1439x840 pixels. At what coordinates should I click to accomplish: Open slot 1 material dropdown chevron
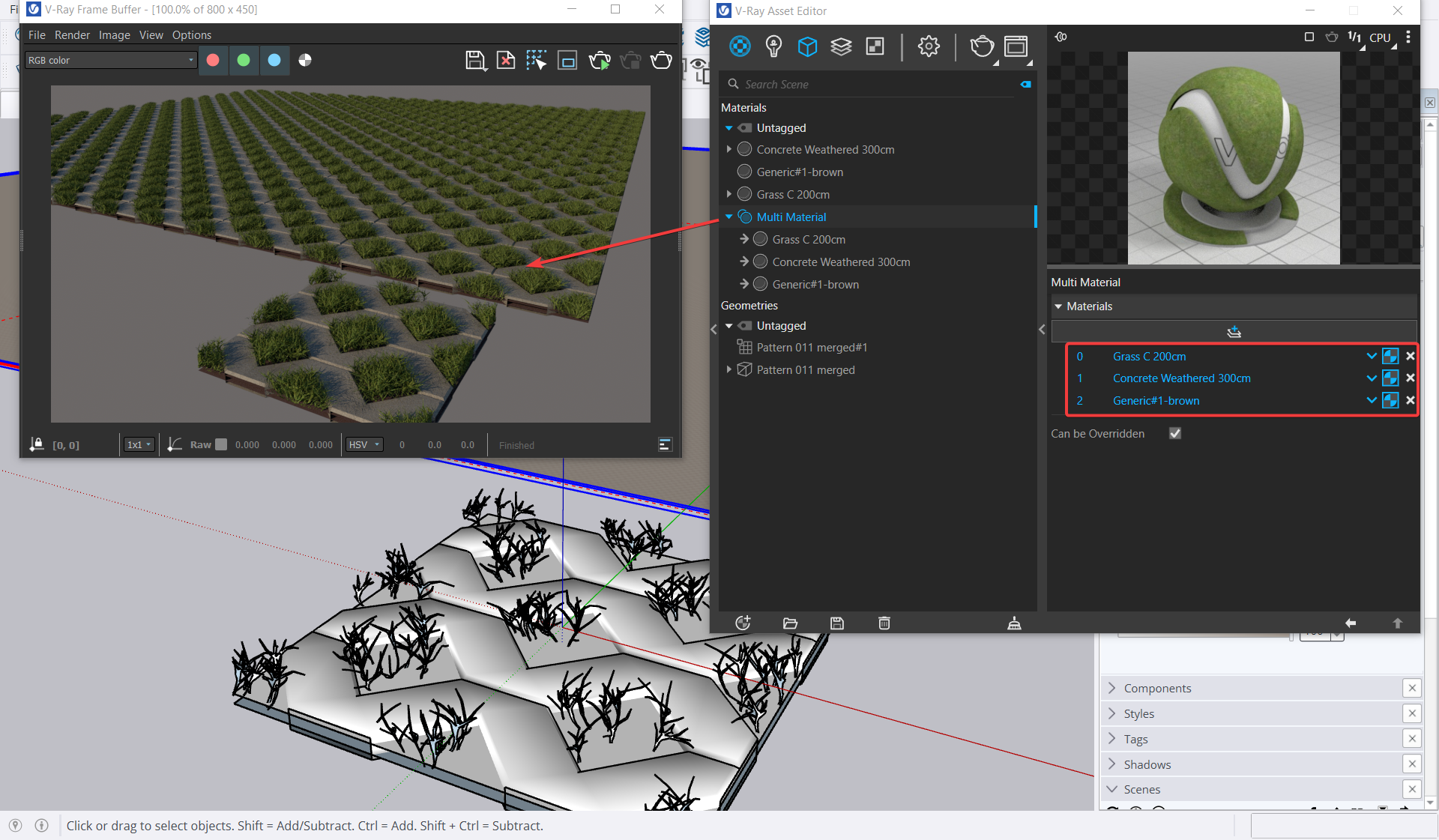[x=1372, y=378]
